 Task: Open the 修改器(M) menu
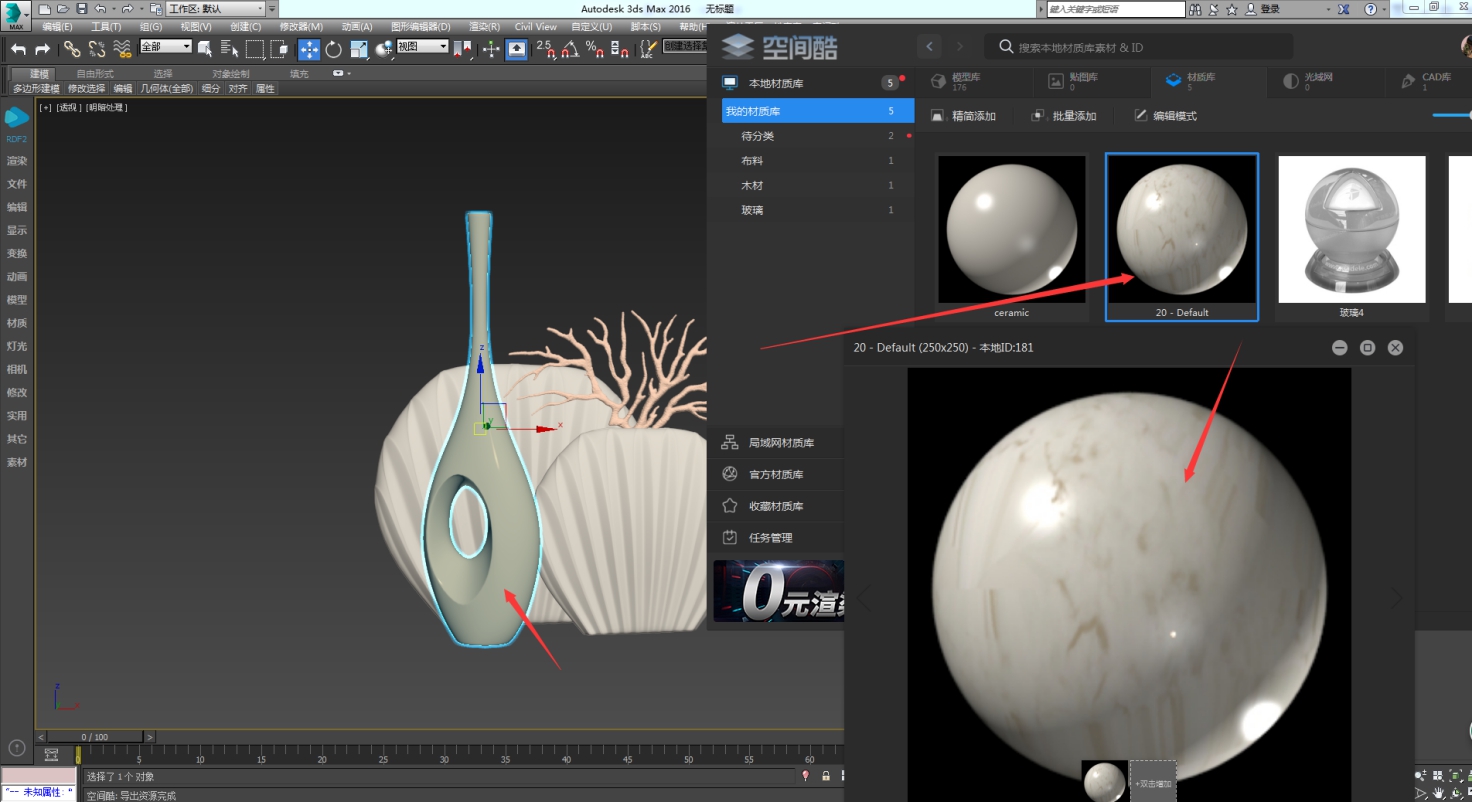[301, 27]
